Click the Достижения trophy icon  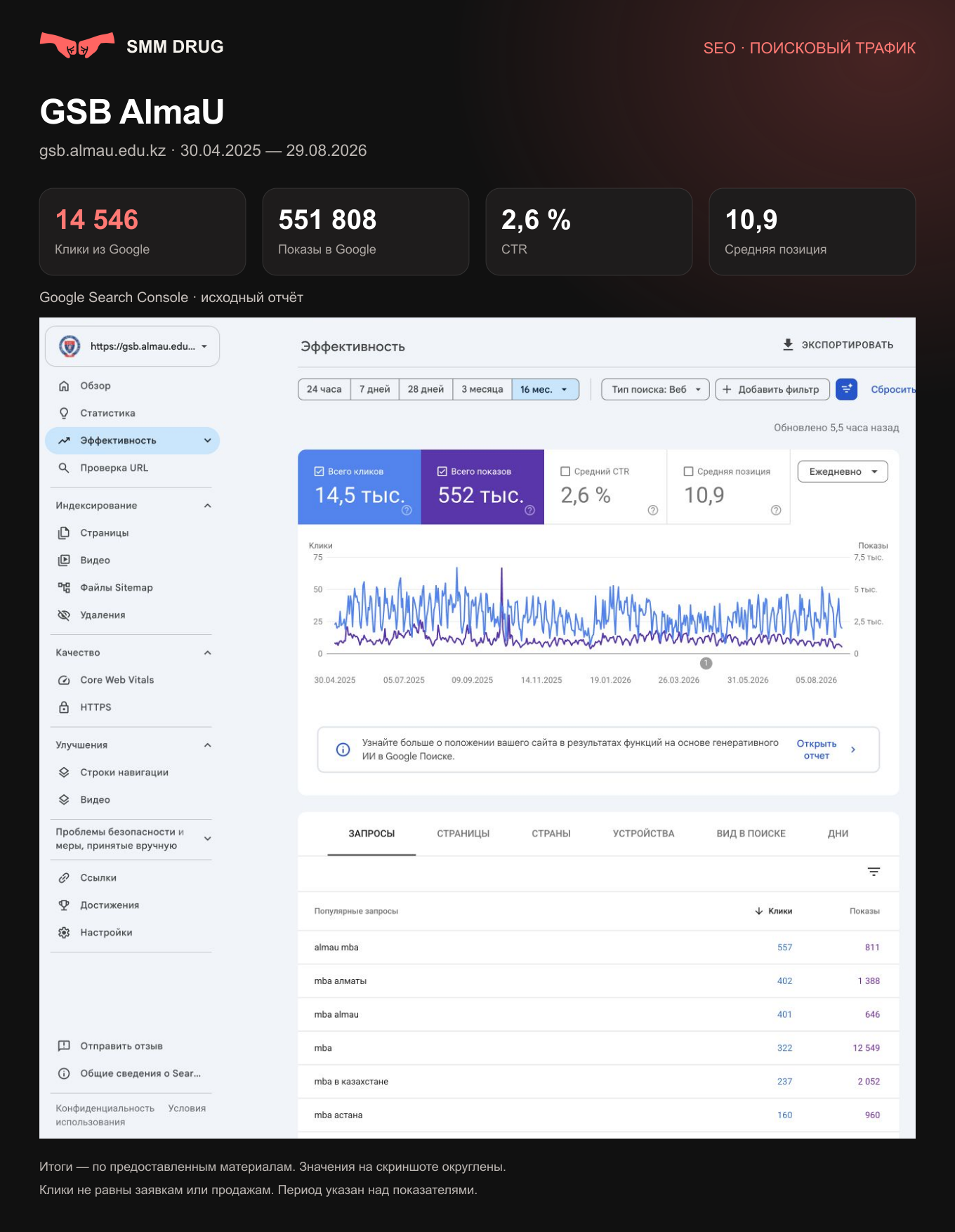coord(64,905)
